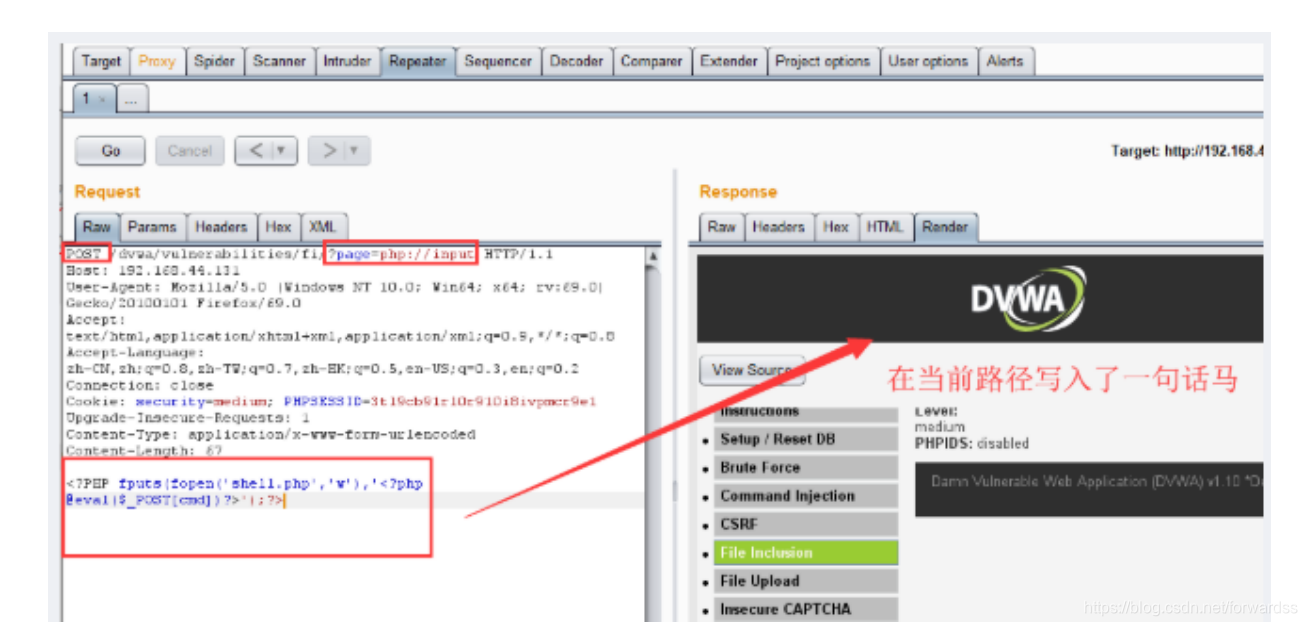Screen dimensions: 1307x626
Task: Select the Request Raw tab
Action: pyautogui.click(x=97, y=227)
